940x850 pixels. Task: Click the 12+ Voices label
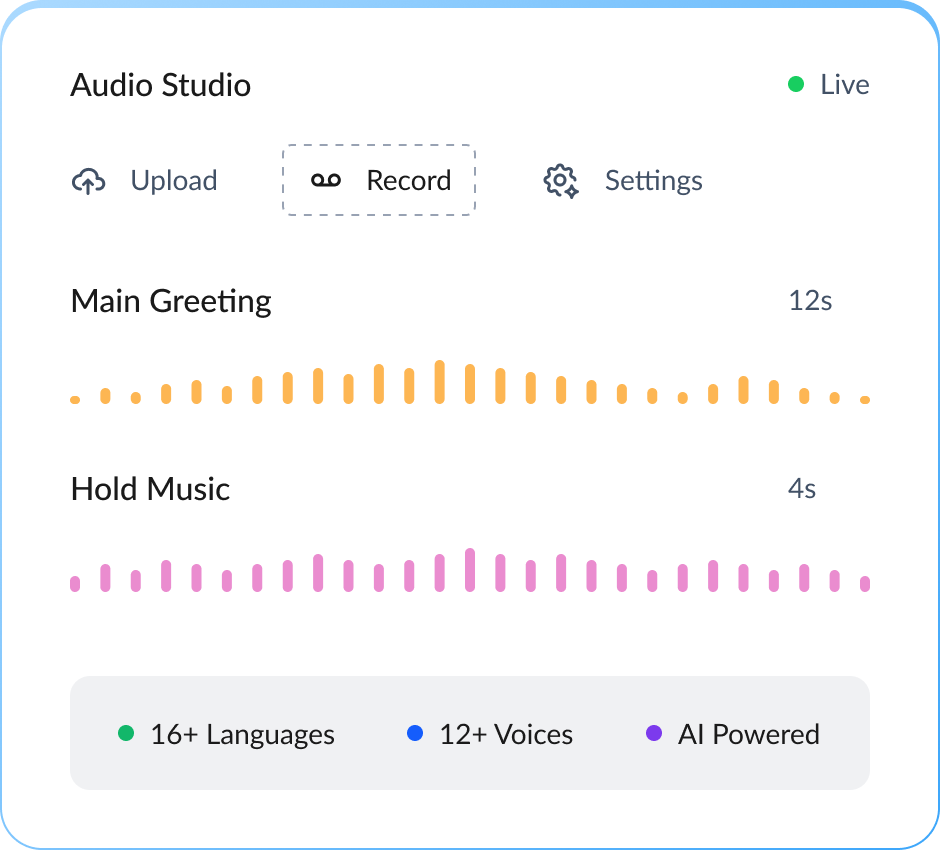click(x=506, y=735)
